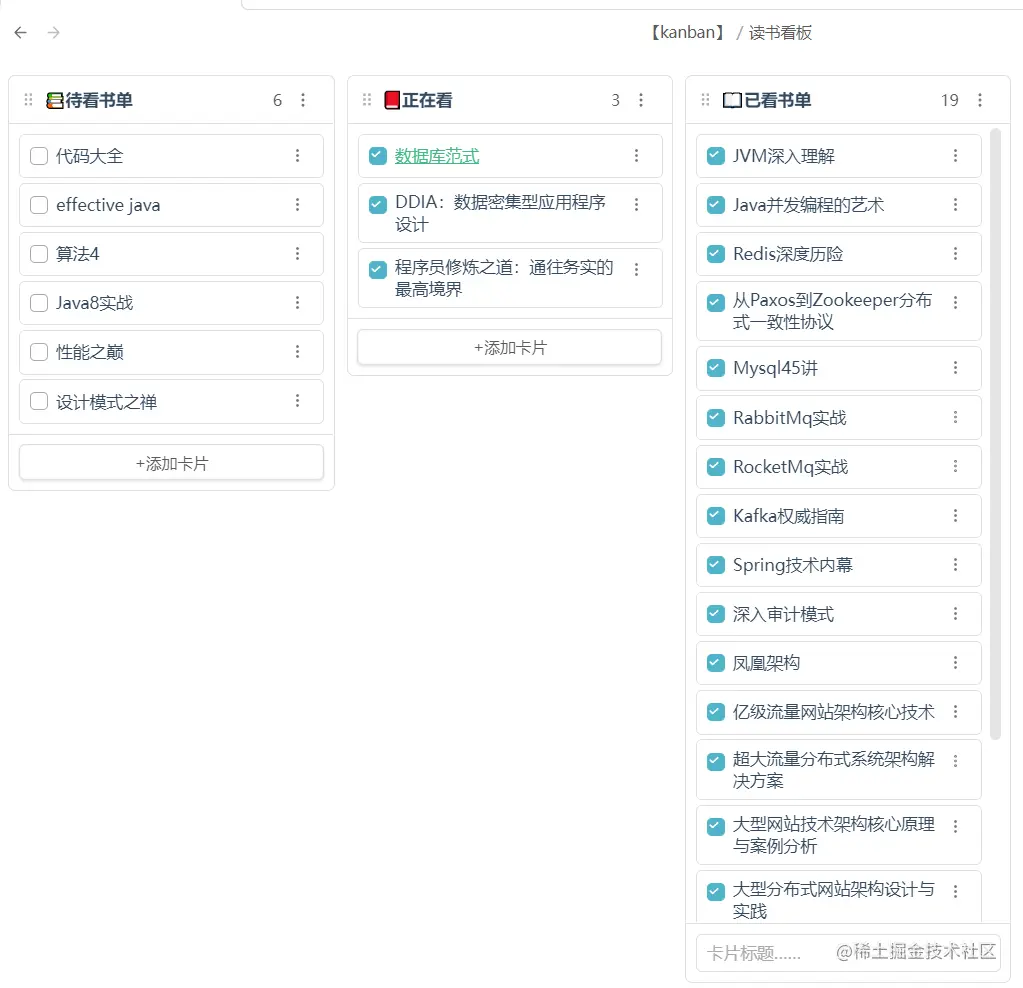Image resolution: width=1023 pixels, height=988 pixels.
Task: Select the 从Paxos到Zookeeper card text
Action: click(832, 311)
